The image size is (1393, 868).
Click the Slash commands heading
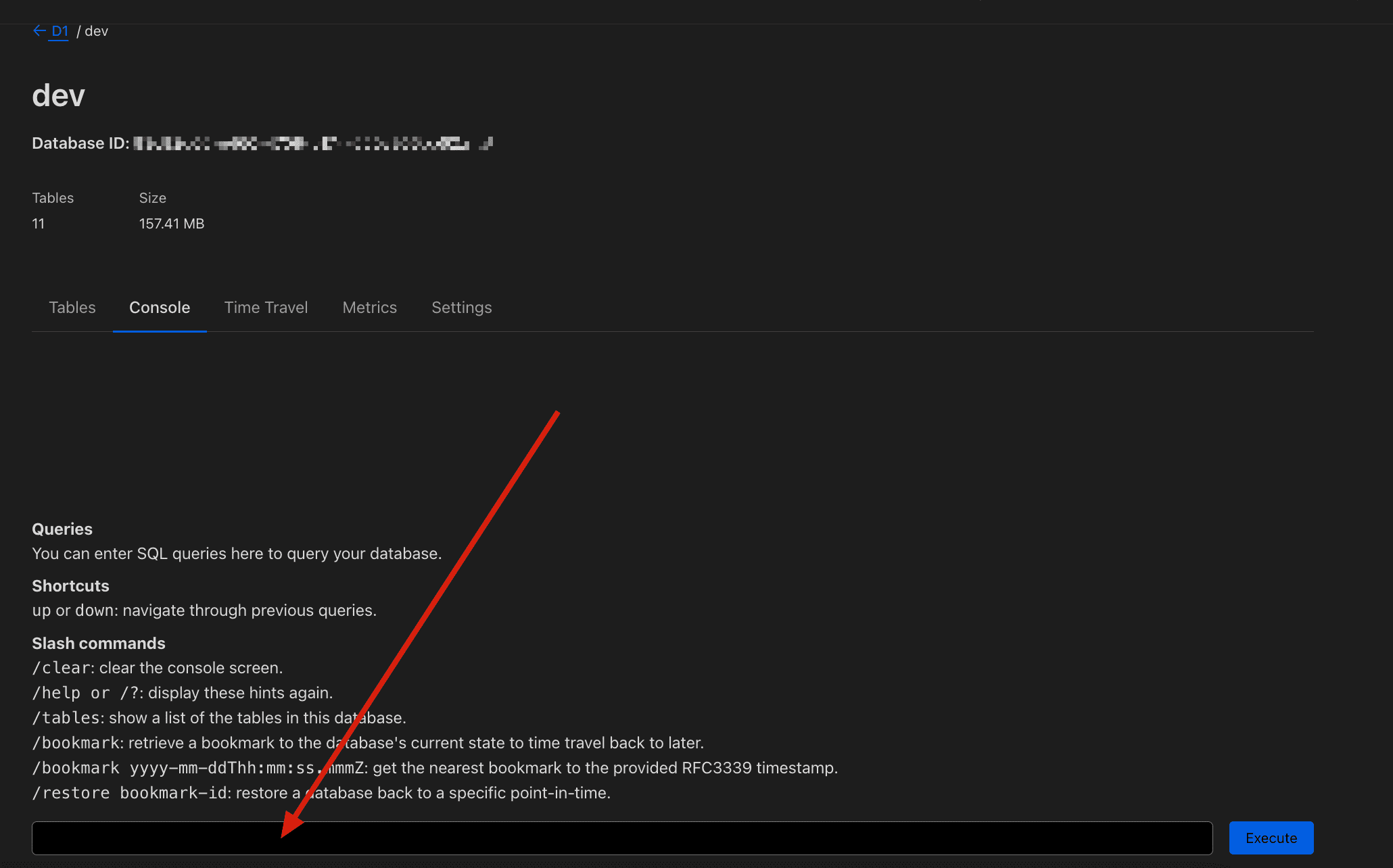point(99,644)
